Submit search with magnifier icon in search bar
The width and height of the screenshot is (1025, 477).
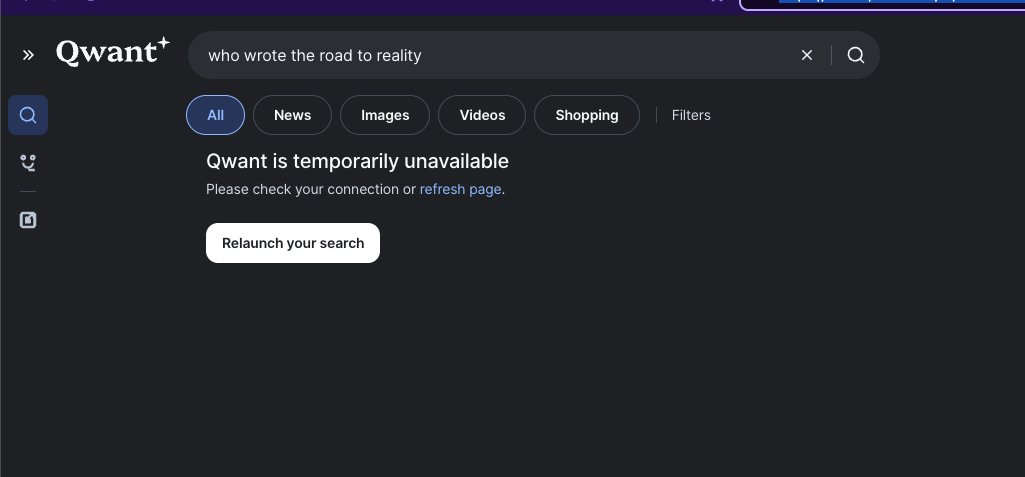856,56
